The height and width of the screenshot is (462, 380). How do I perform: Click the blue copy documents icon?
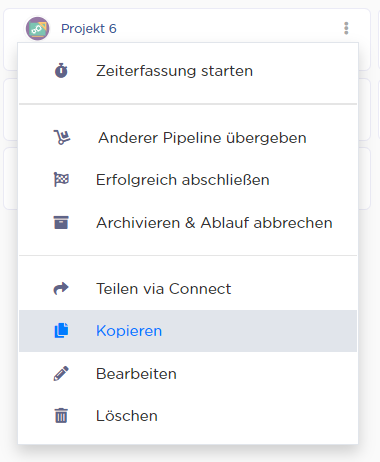coord(61,331)
